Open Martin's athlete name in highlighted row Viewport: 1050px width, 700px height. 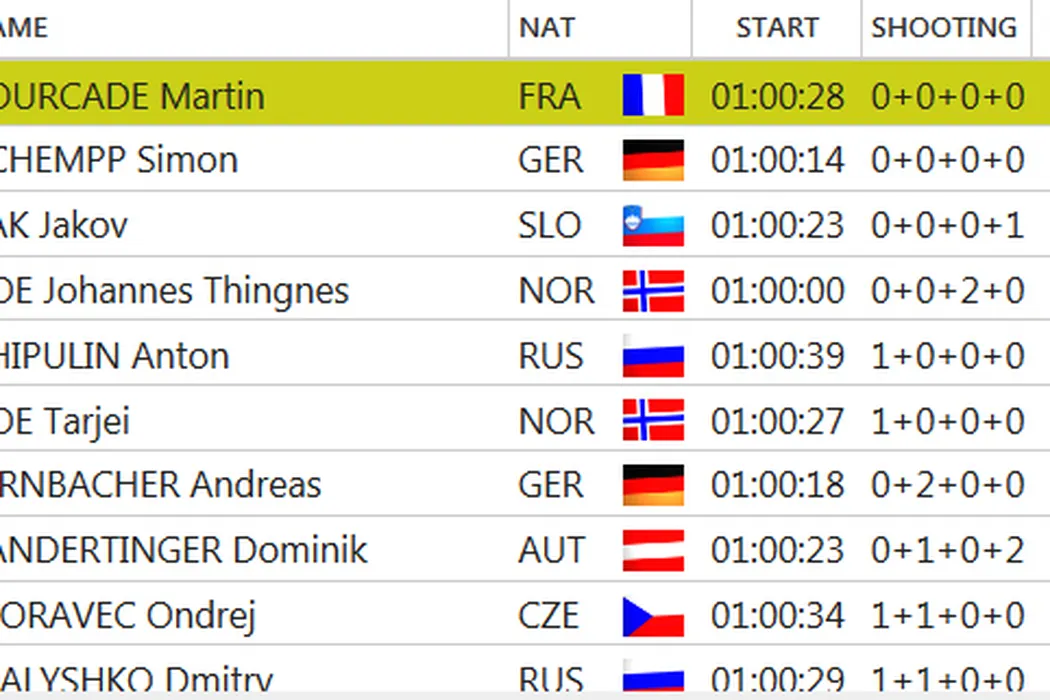point(132,97)
